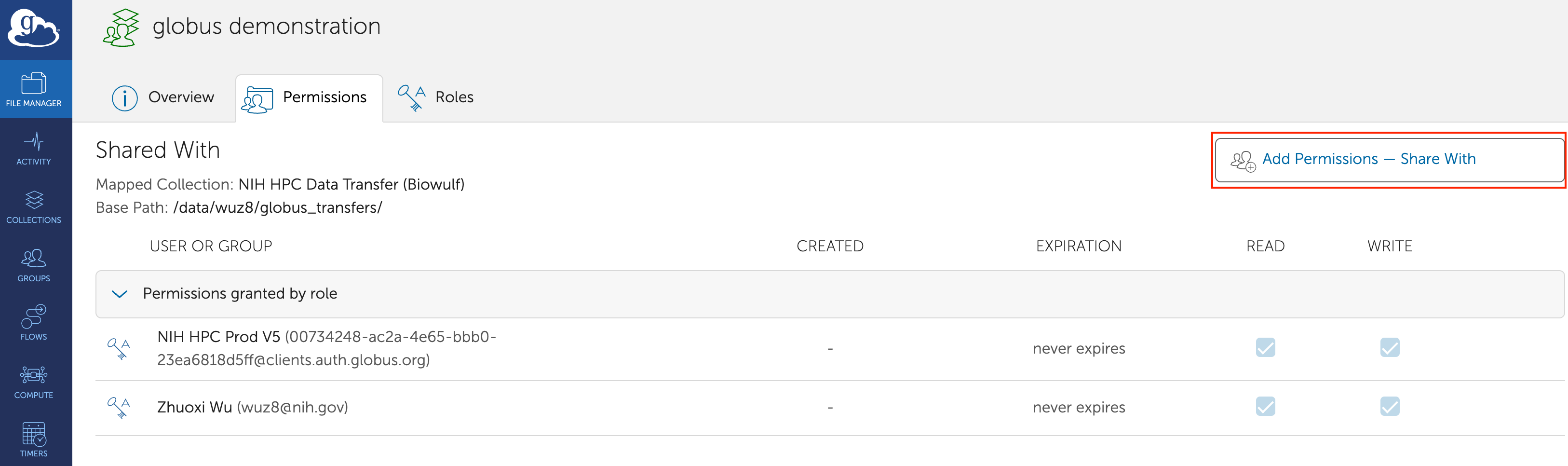Switch to the Roles tab
Viewport: 1568px width, 466px height.
(x=436, y=97)
